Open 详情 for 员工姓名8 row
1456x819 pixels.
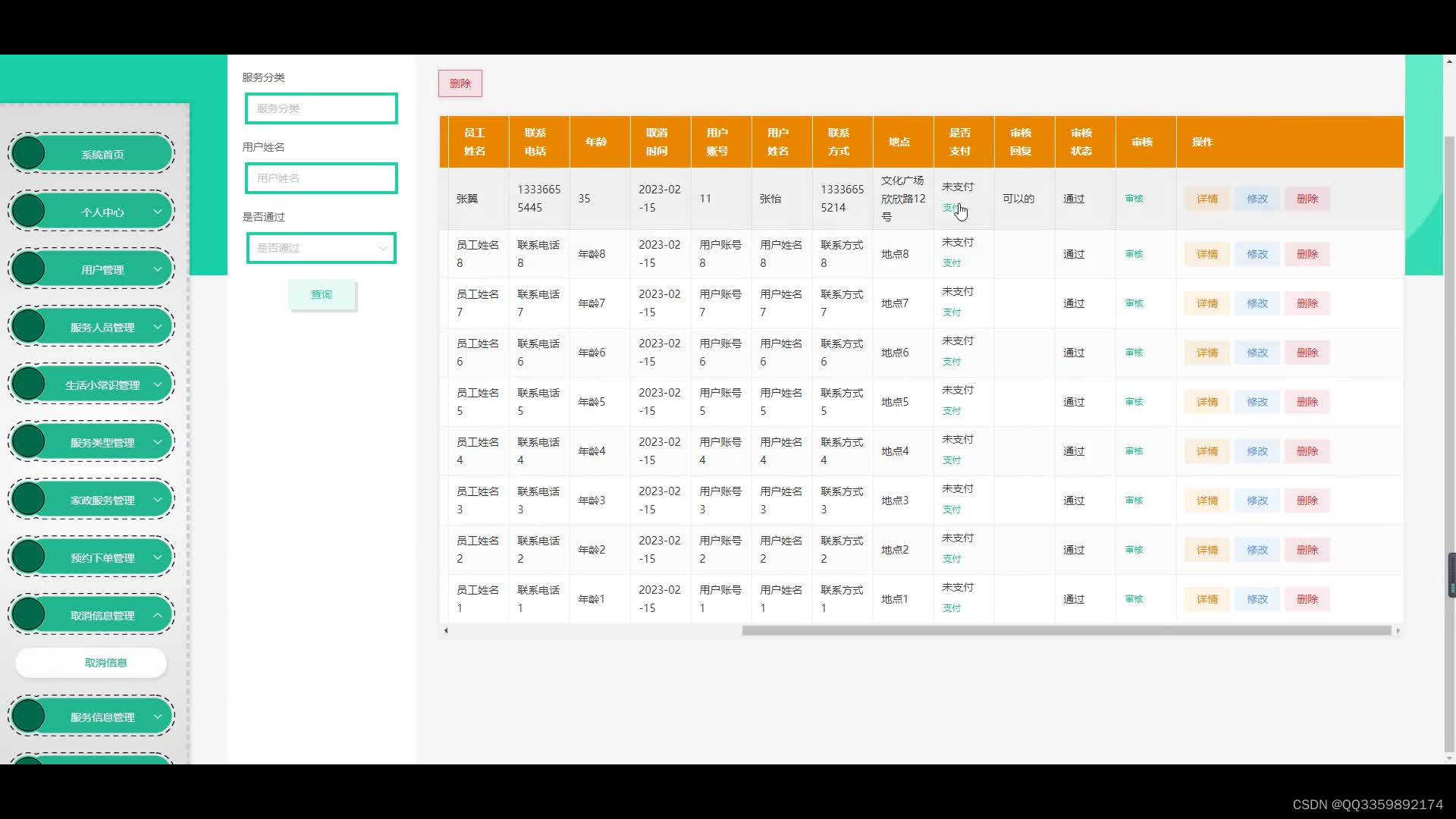coord(1207,254)
